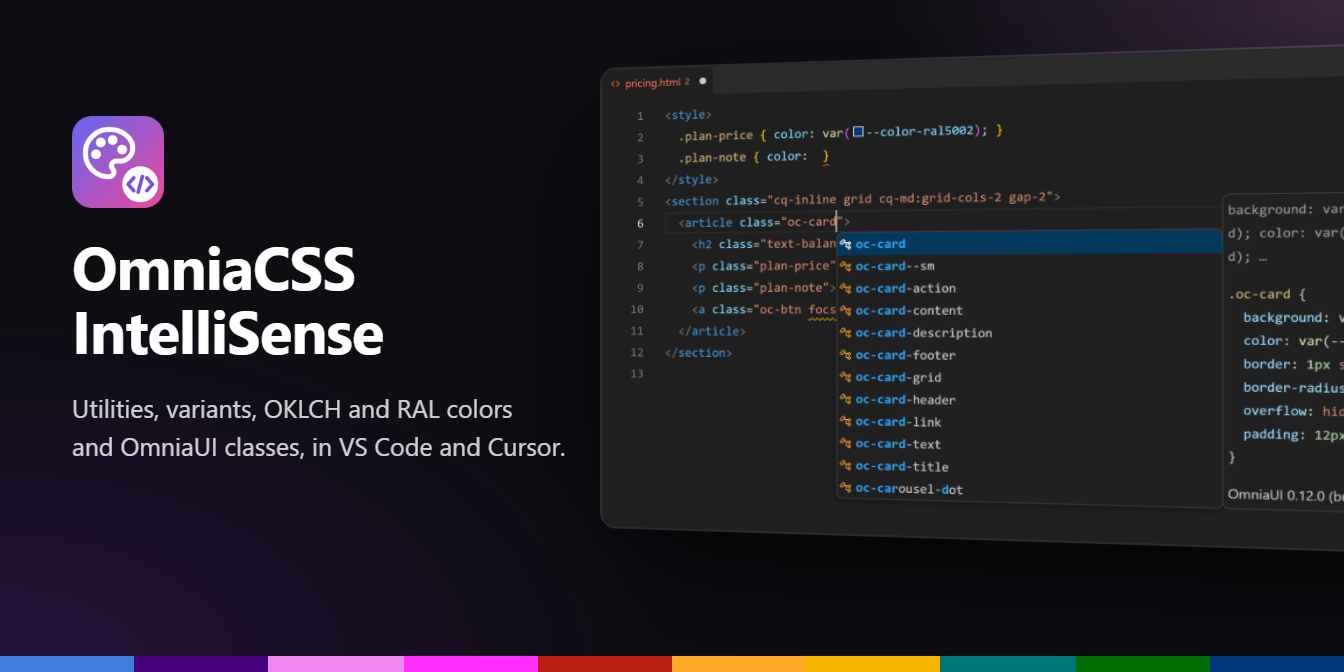Click the closing </style> tag
1344x672 pixels.
pos(691,180)
